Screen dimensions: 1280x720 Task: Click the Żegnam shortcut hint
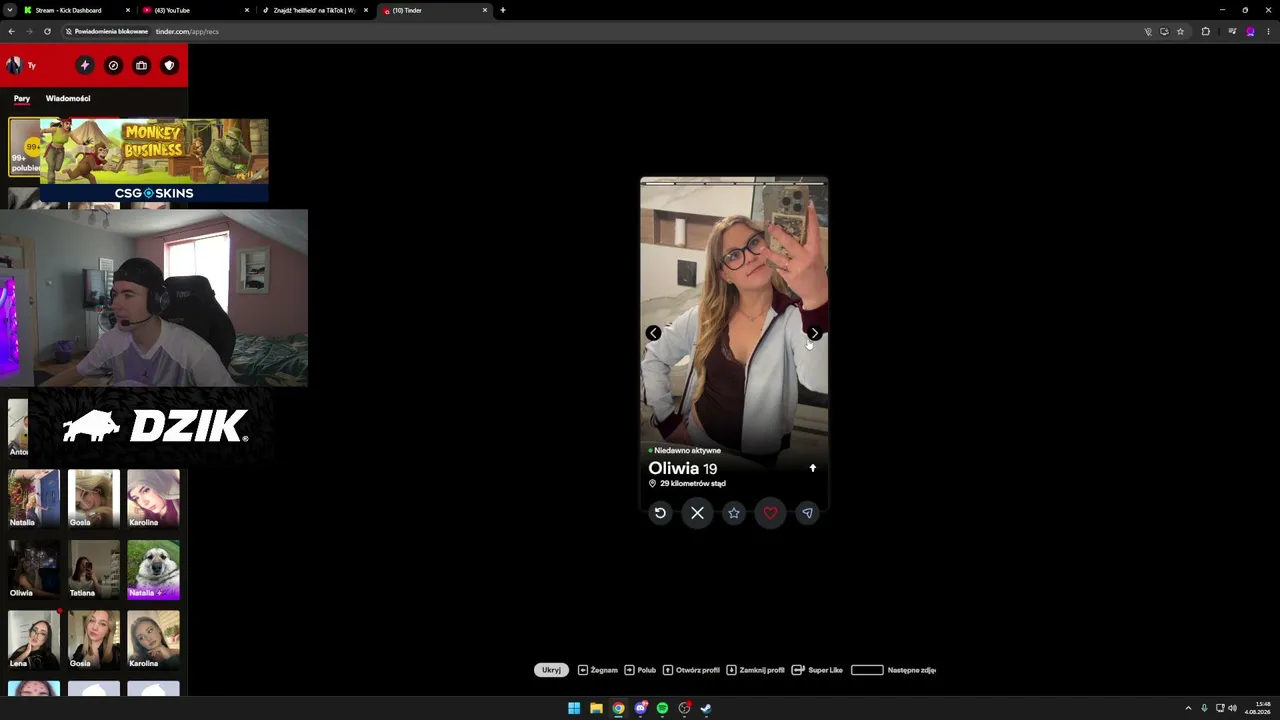click(598, 670)
